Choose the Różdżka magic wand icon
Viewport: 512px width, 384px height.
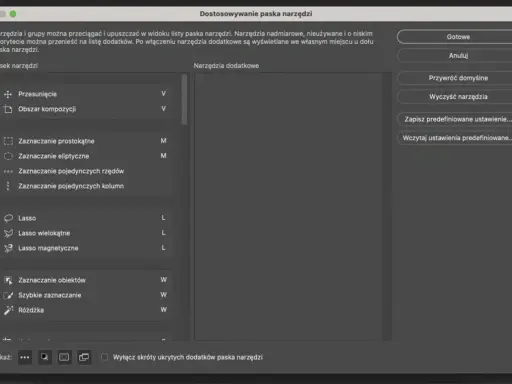tap(8, 310)
